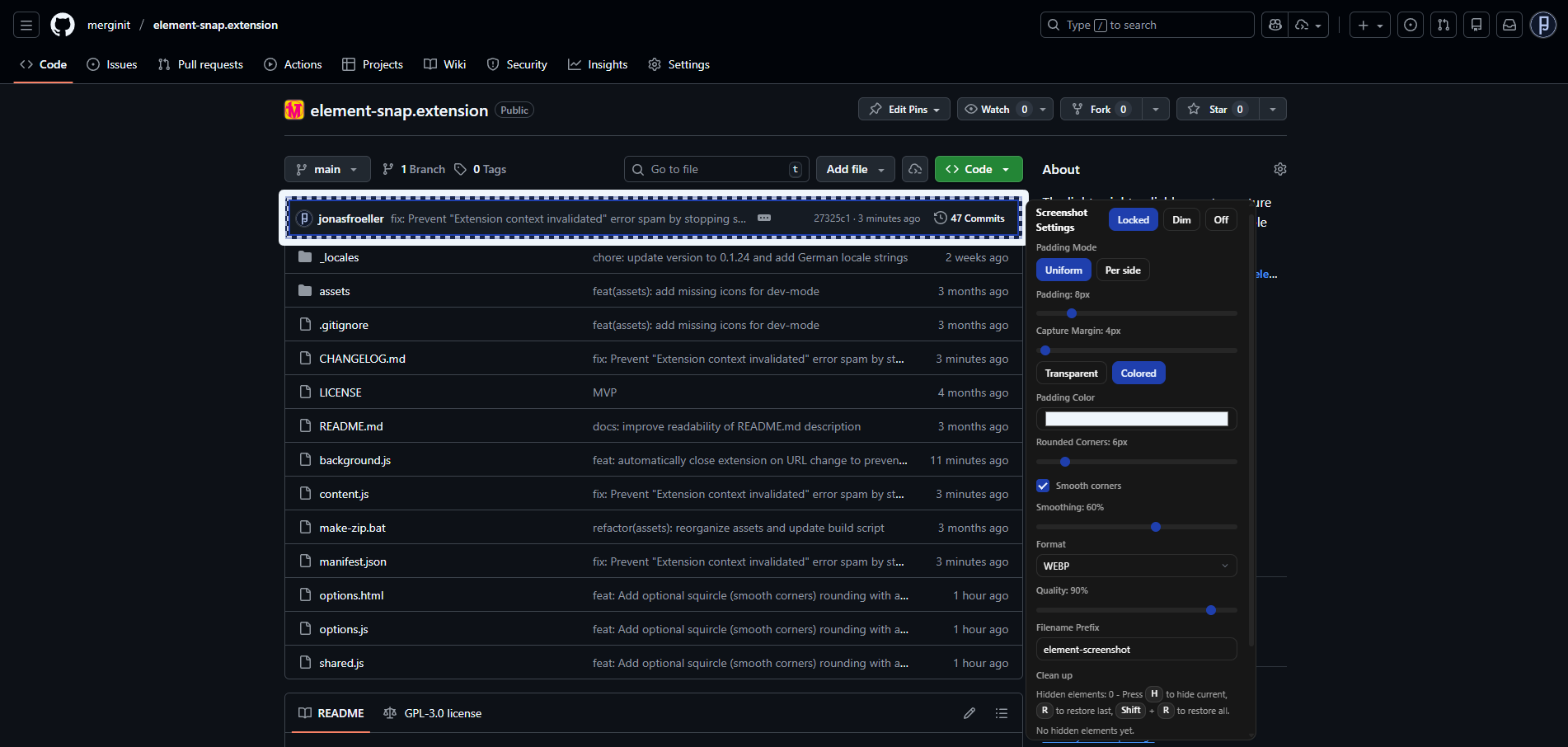Open the Insights tab
This screenshot has width=1568, height=747.
pos(598,64)
